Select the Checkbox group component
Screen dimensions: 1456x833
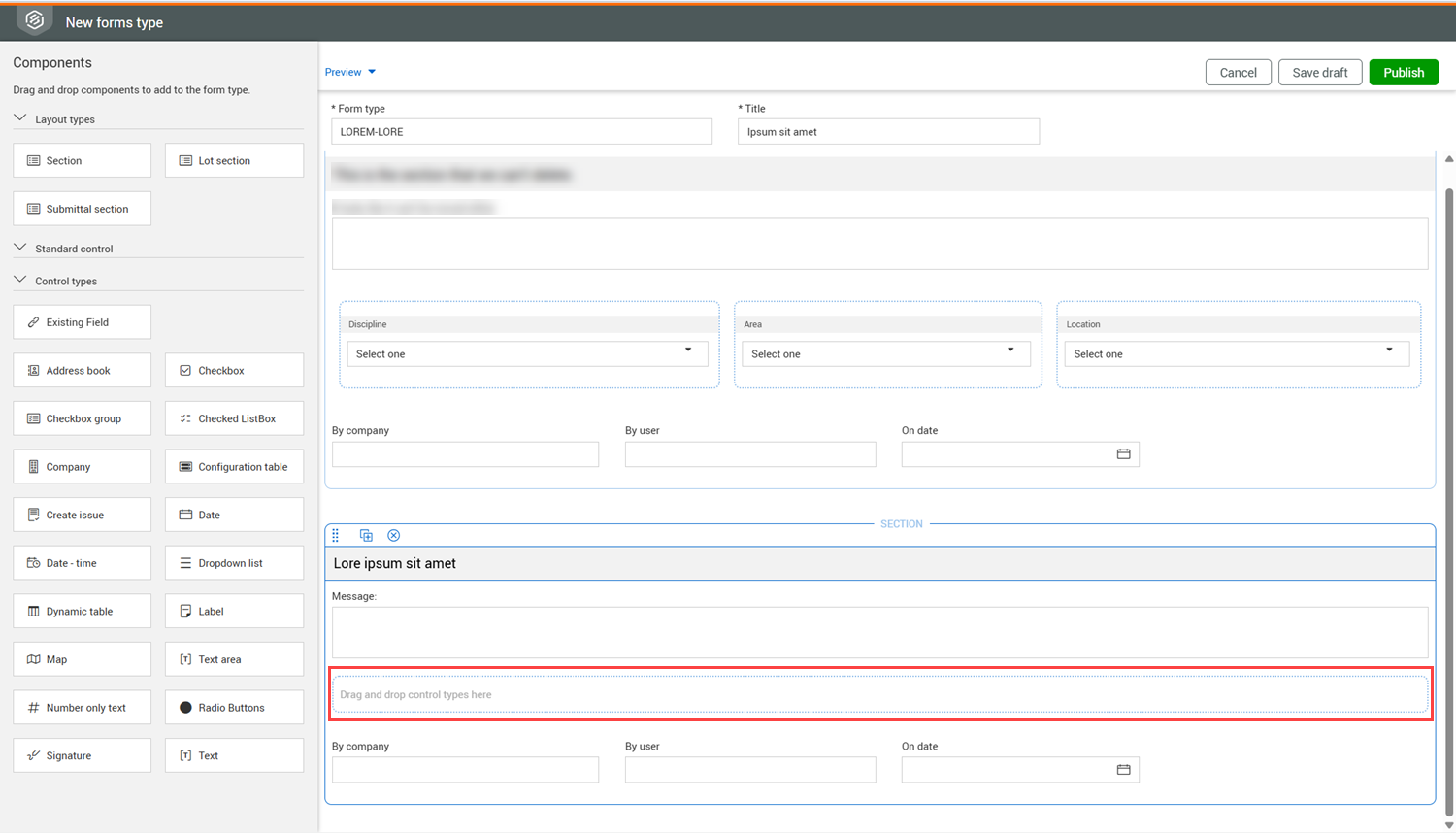(x=83, y=418)
